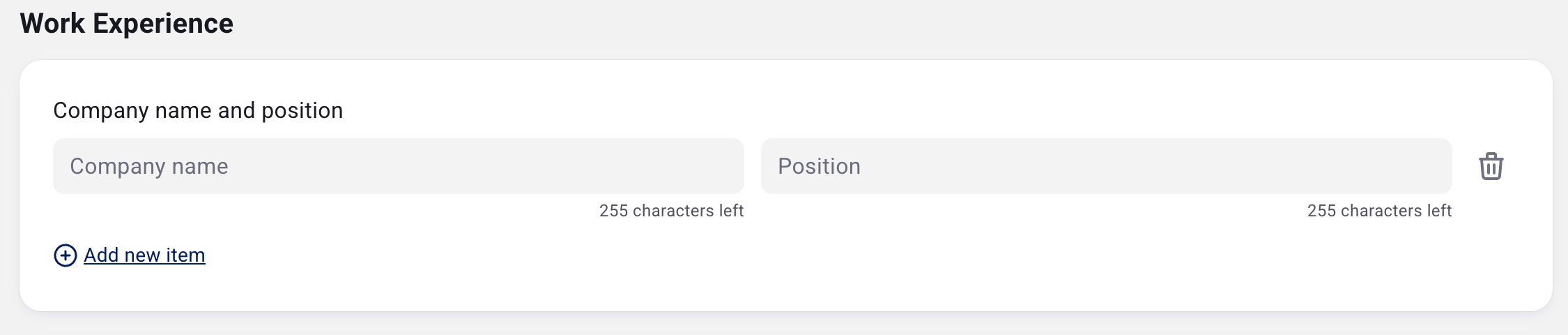Click the Work Experience heading

[127, 24]
